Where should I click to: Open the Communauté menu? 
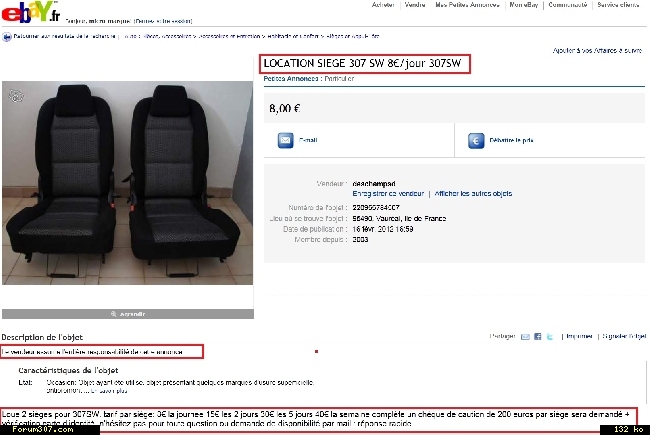pyautogui.click(x=568, y=5)
